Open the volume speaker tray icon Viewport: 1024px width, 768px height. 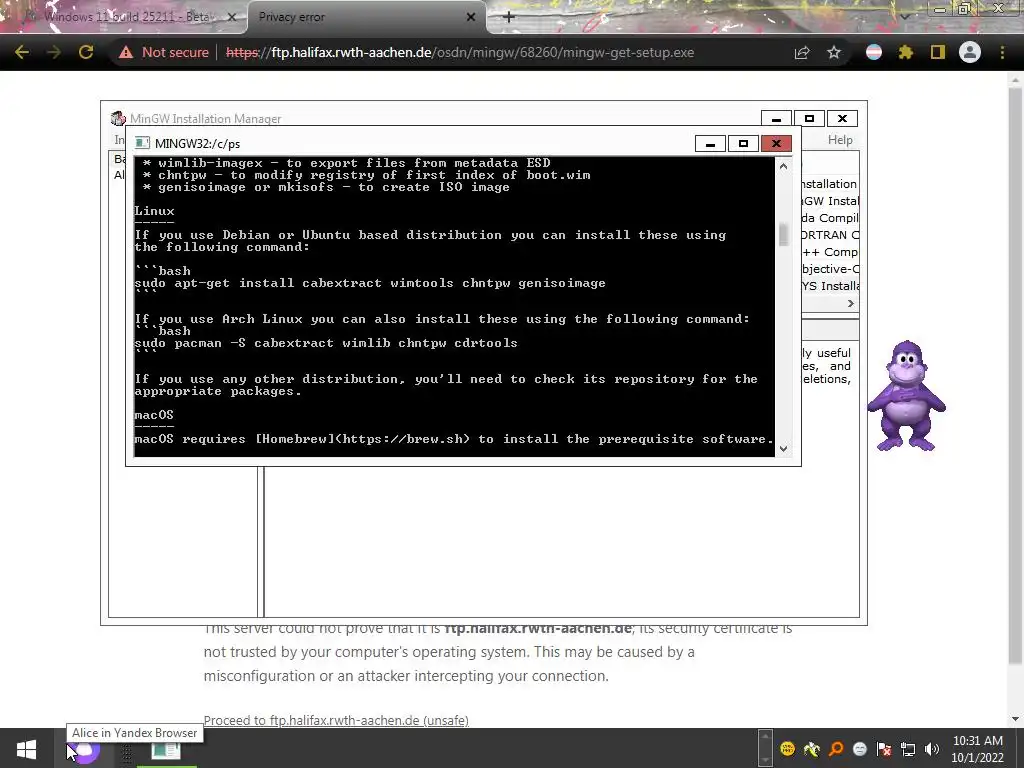click(932, 749)
